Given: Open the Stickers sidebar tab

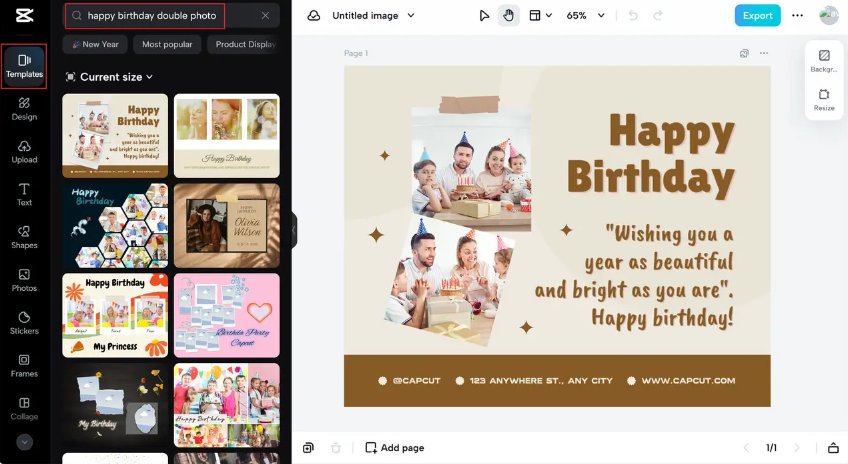Looking at the screenshot, I should [24, 323].
